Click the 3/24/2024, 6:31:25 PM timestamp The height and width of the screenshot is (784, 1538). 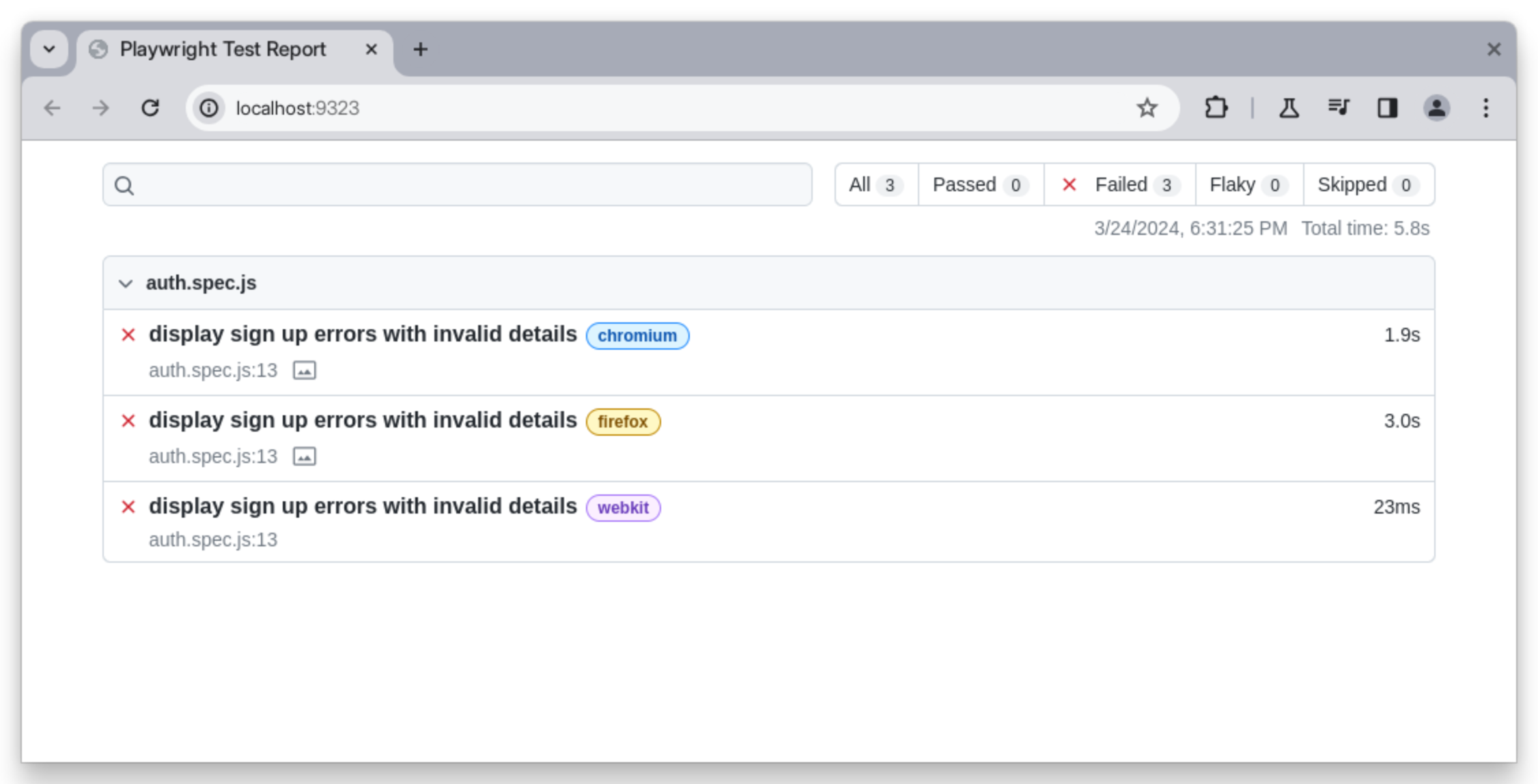click(x=1190, y=228)
